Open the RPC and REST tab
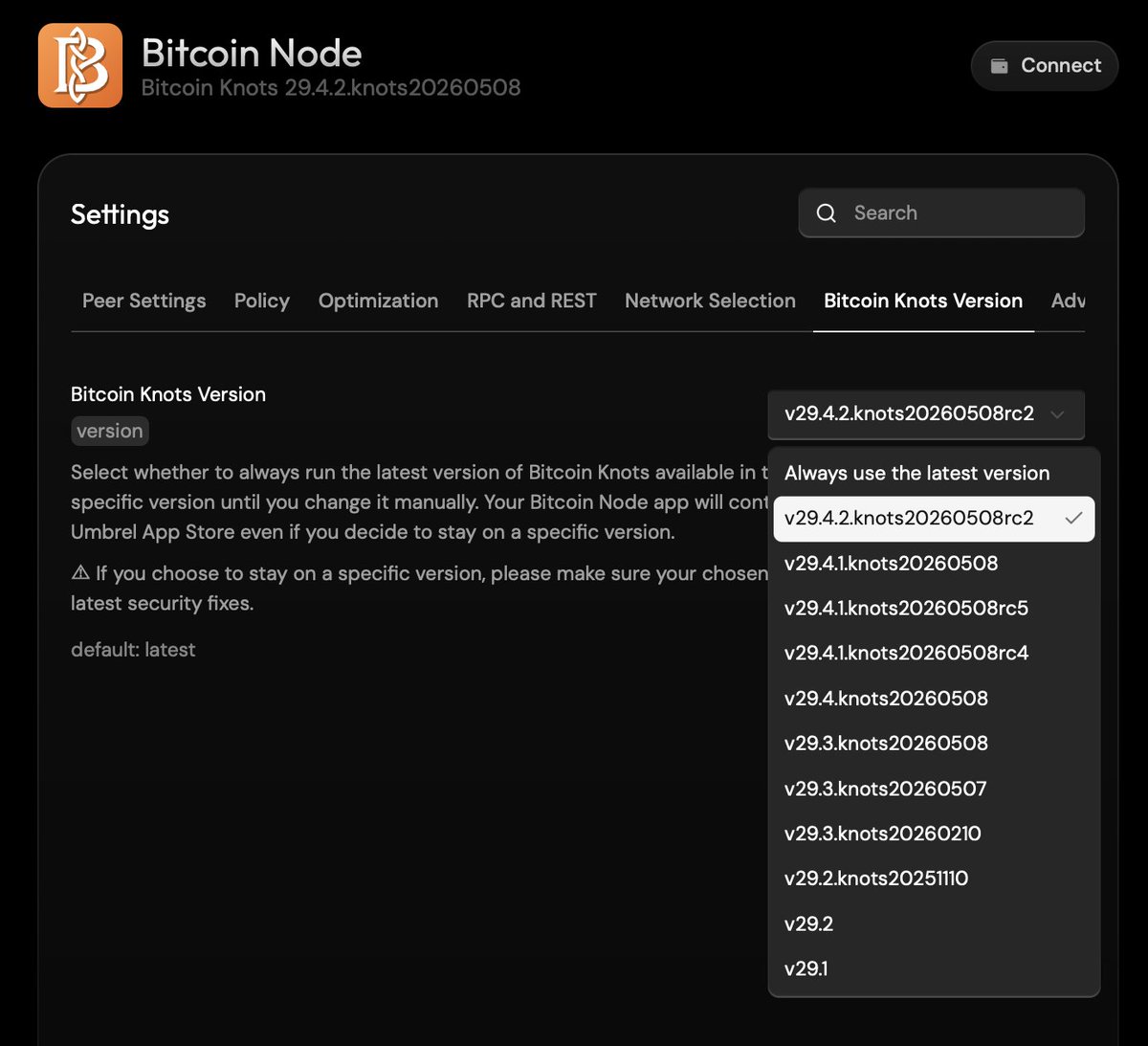This screenshot has height=1046, width=1148. [532, 300]
